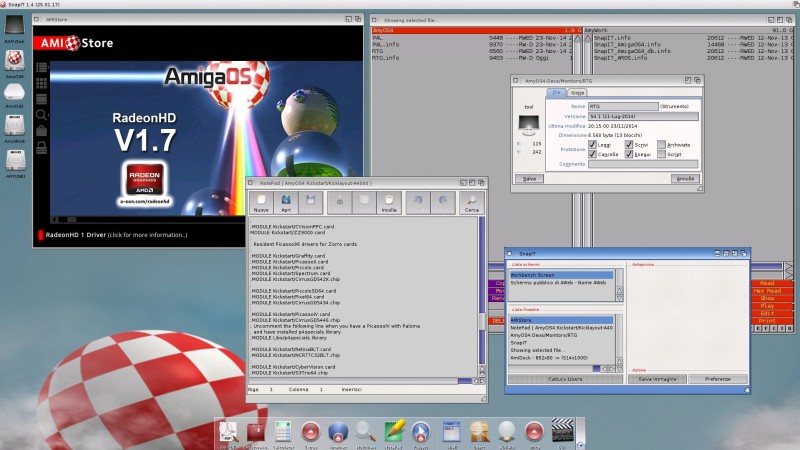The width and height of the screenshot is (800, 450).
Task: Click the AmigaOS RadeonHD V1.7 banner image
Action: [x=206, y=138]
